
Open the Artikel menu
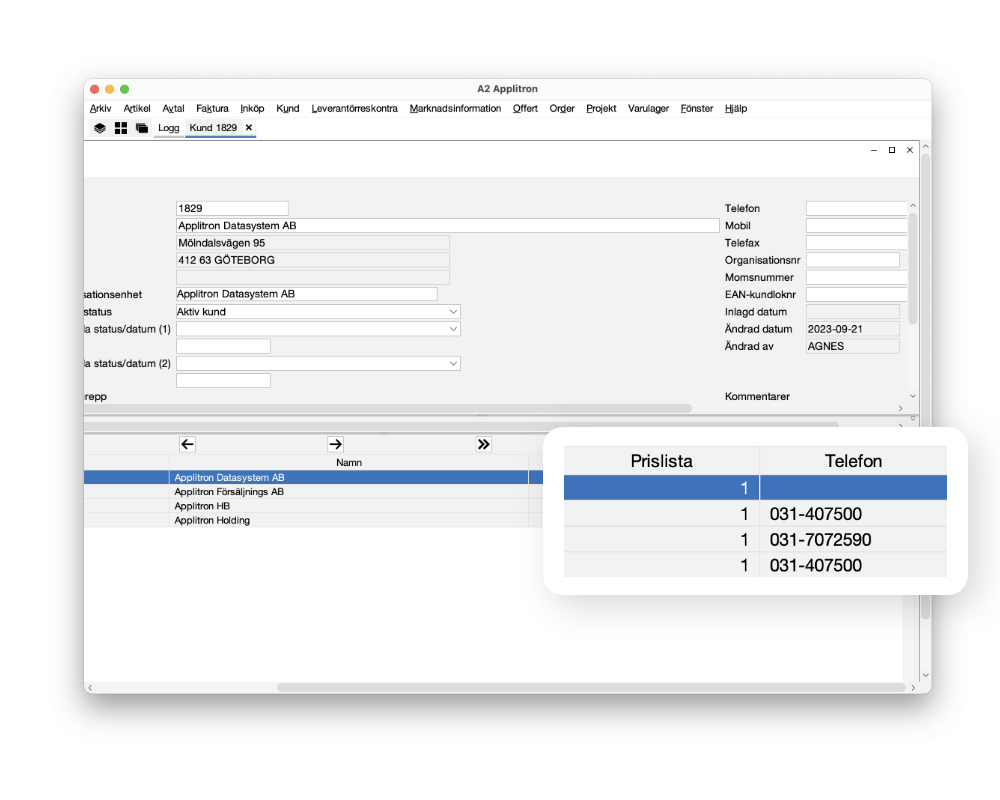(137, 108)
